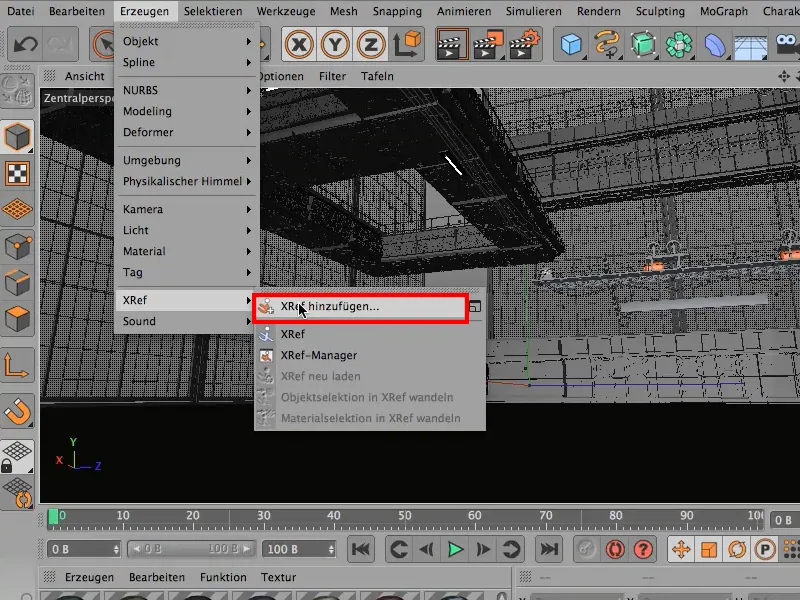This screenshot has height=600, width=800.
Task: Open the MoGraph menu
Action: coord(723,11)
